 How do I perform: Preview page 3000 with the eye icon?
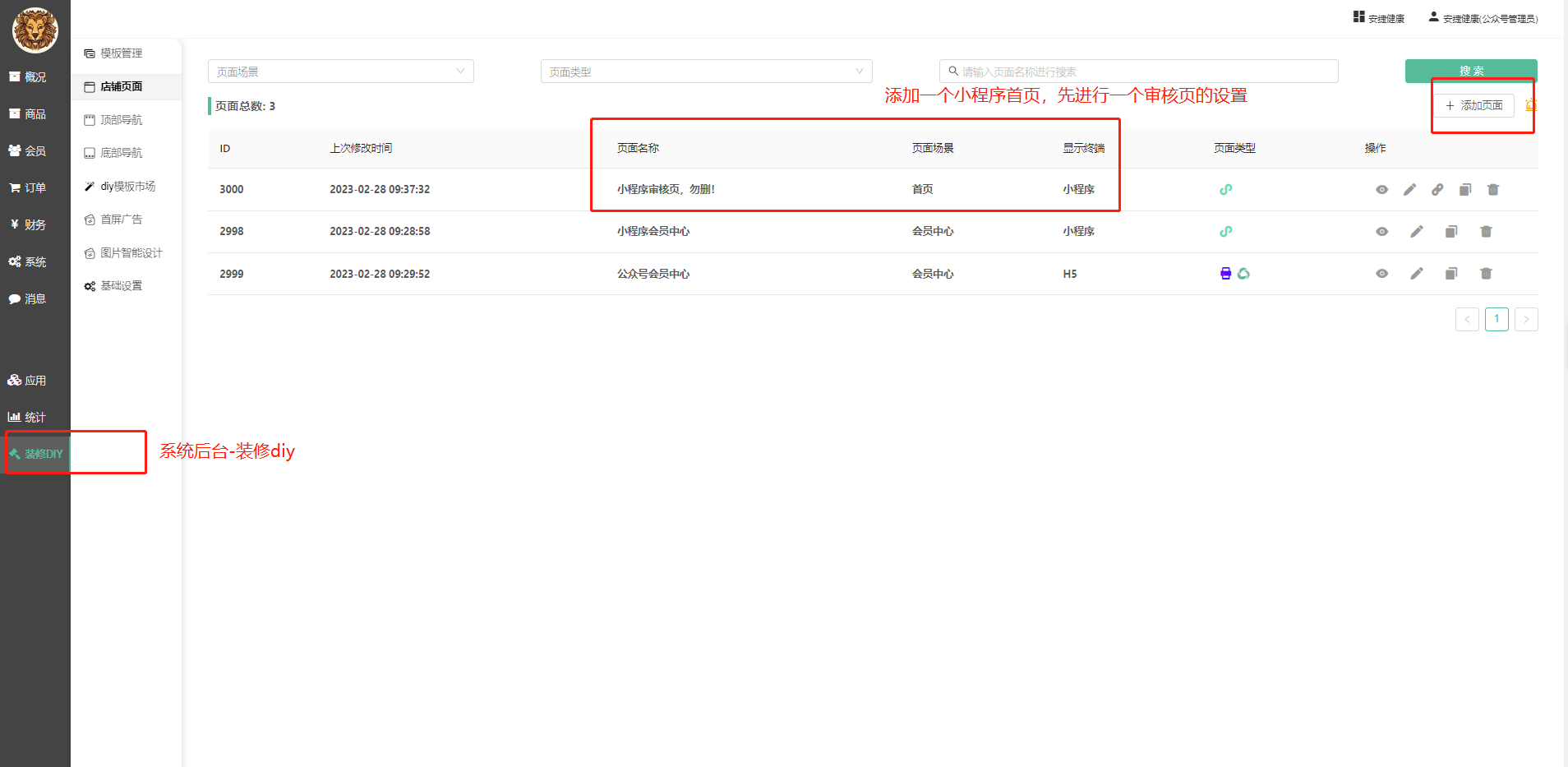[1381, 190]
